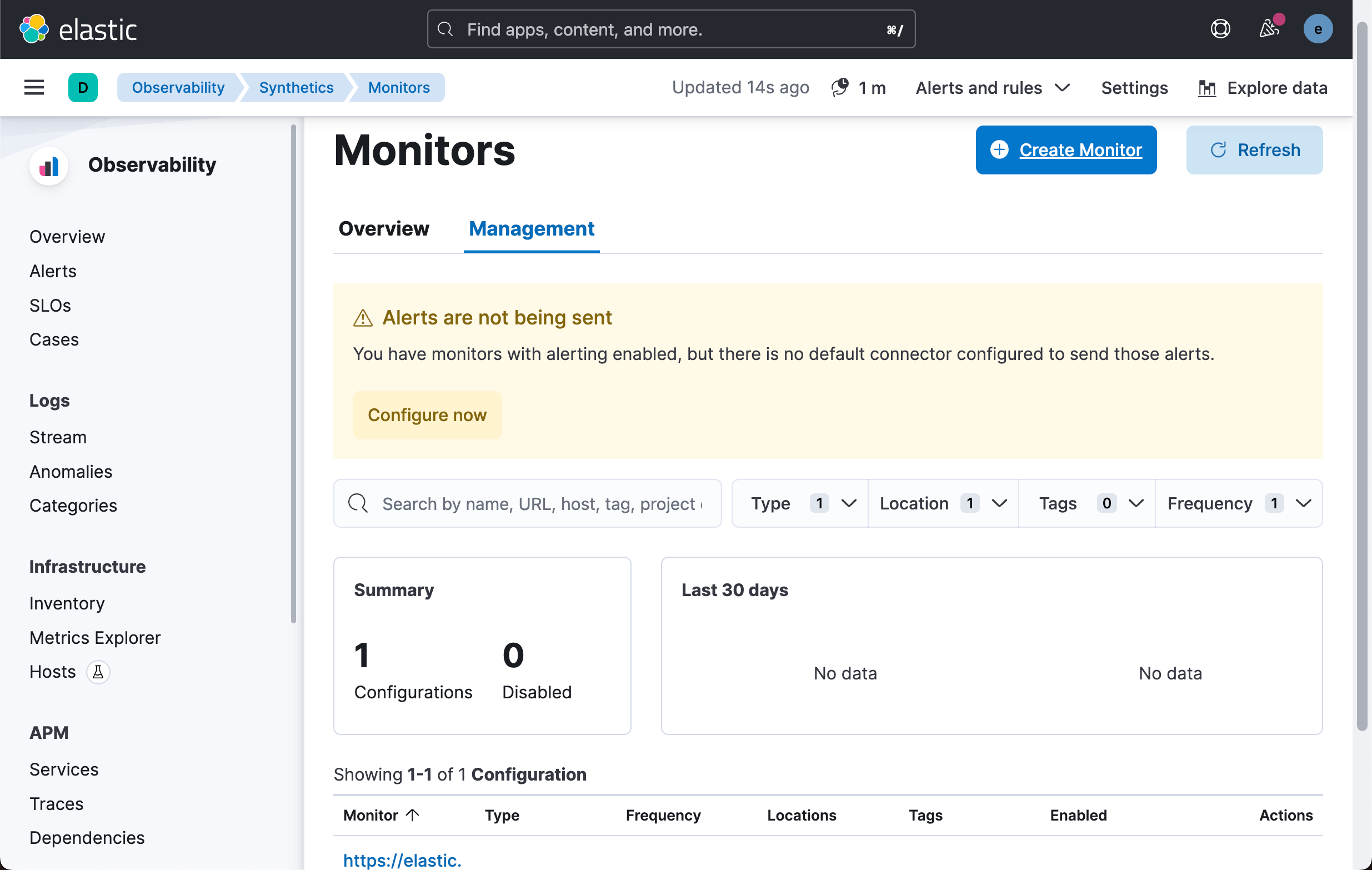
Task: Open the newsfeed notifications icon
Action: [x=1269, y=29]
